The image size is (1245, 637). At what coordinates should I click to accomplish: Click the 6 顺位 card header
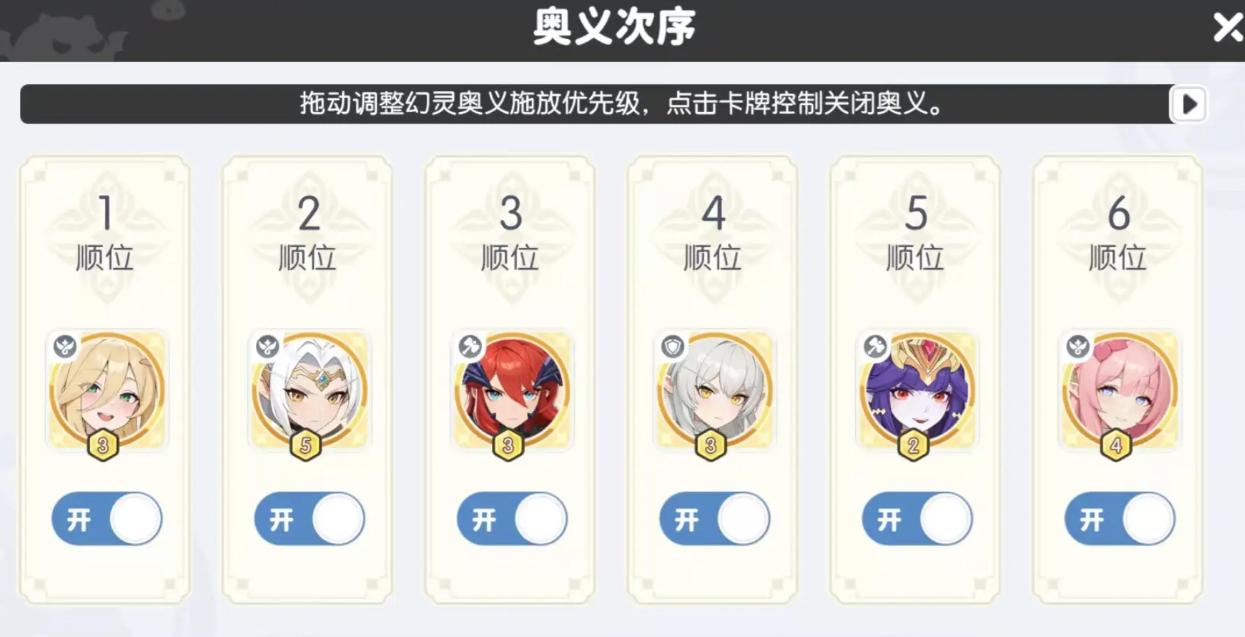1118,232
